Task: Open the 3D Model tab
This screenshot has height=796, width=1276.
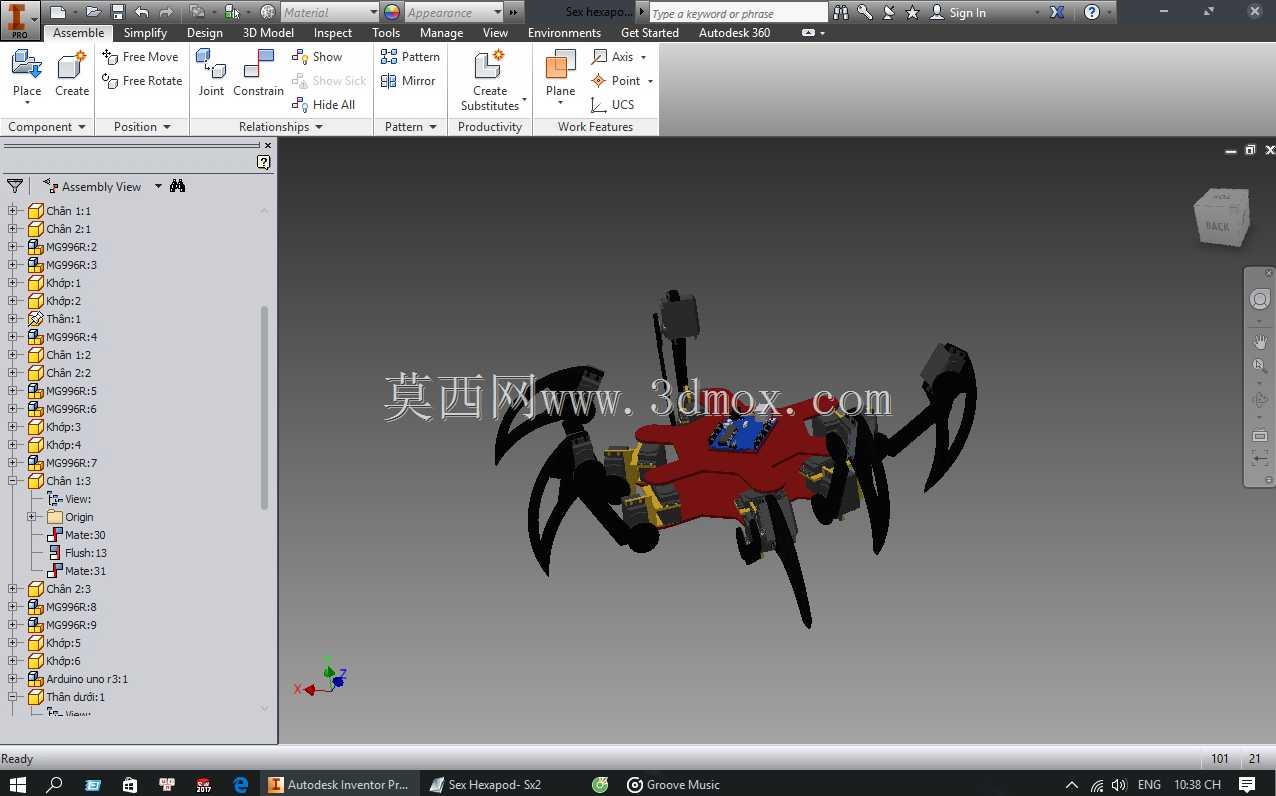Action: point(268,33)
